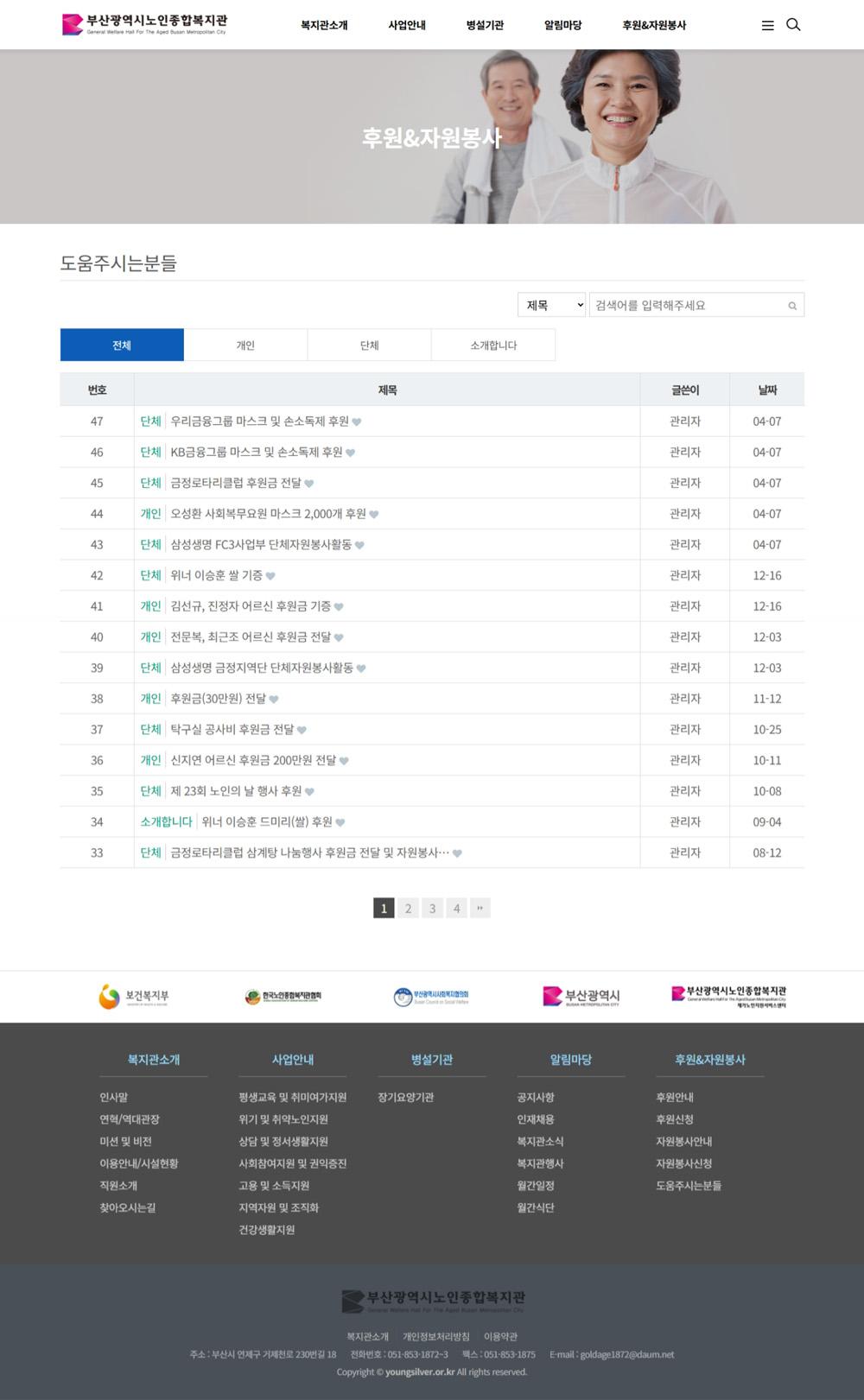Open post 우리금융그룹 마스크 및 손소독제 후원
Image resolution: width=864 pixels, height=1400 pixels.
(x=259, y=421)
